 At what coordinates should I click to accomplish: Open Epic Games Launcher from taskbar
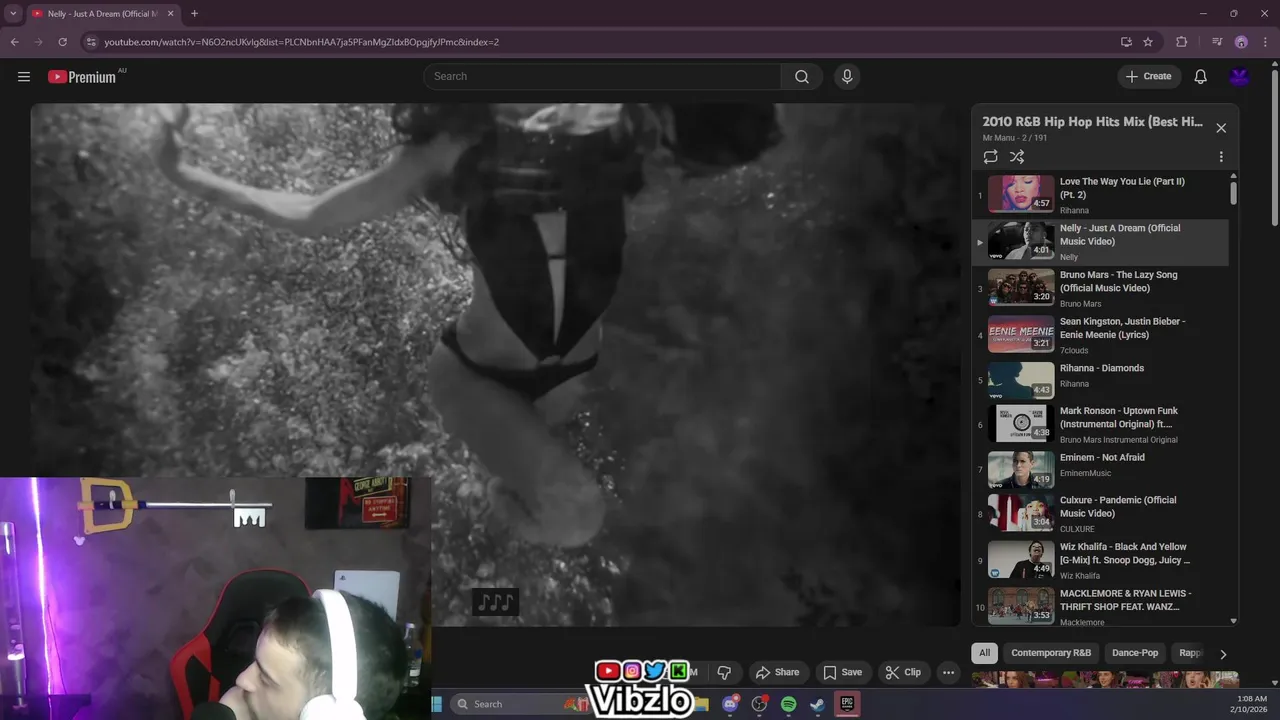click(x=847, y=704)
